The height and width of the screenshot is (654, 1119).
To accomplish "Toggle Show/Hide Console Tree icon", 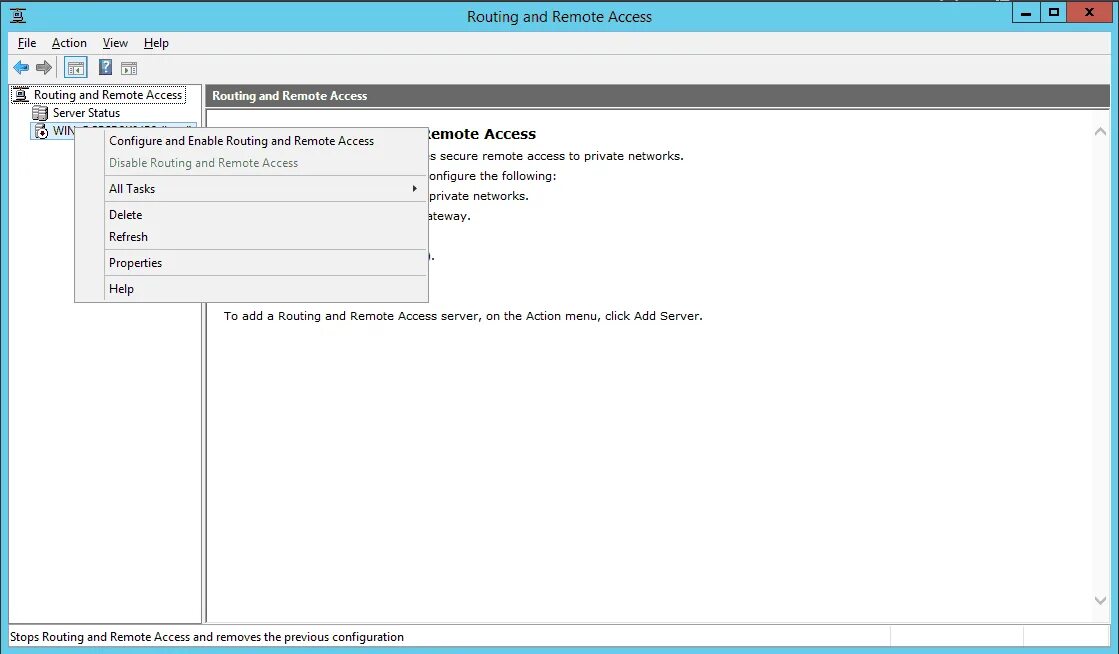I will coord(76,68).
